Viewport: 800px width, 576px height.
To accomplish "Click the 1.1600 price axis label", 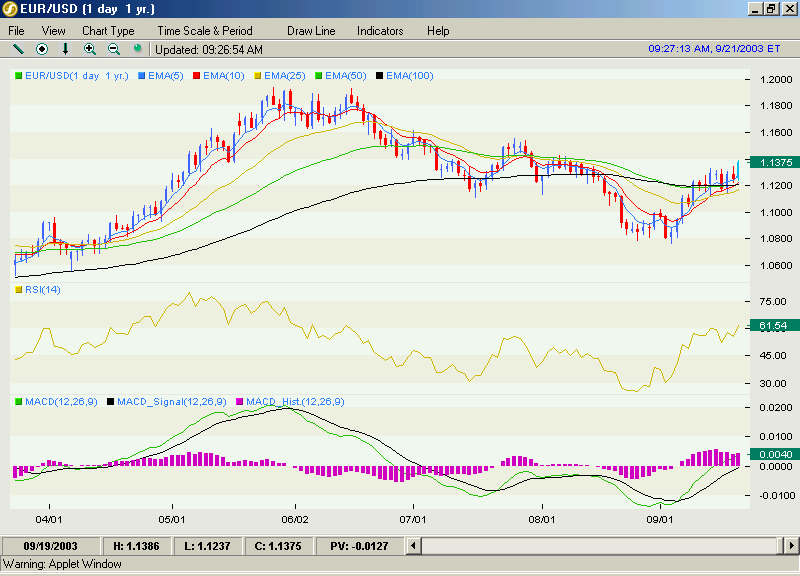I will click(776, 133).
